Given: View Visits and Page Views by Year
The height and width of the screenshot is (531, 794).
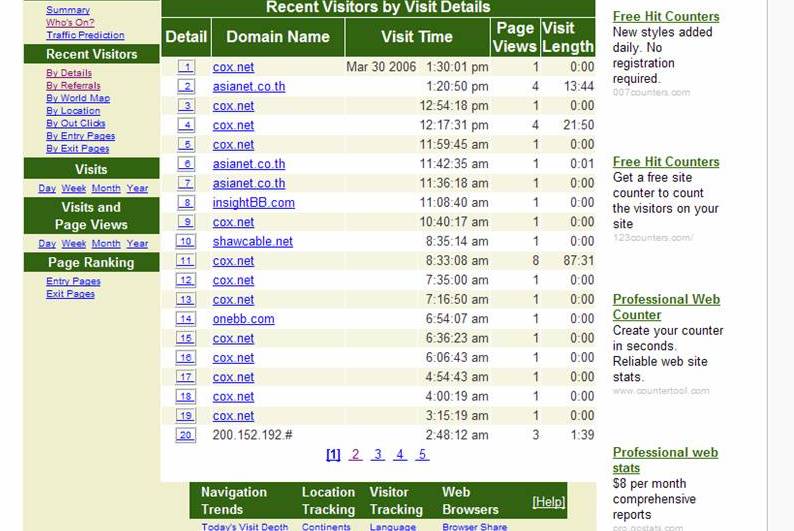Looking at the screenshot, I should [x=137, y=243].
